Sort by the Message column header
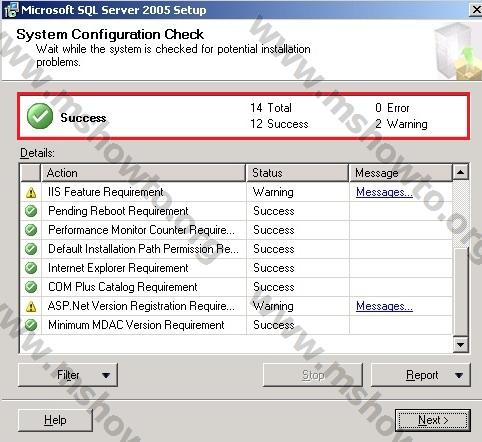 pyautogui.click(x=401, y=173)
